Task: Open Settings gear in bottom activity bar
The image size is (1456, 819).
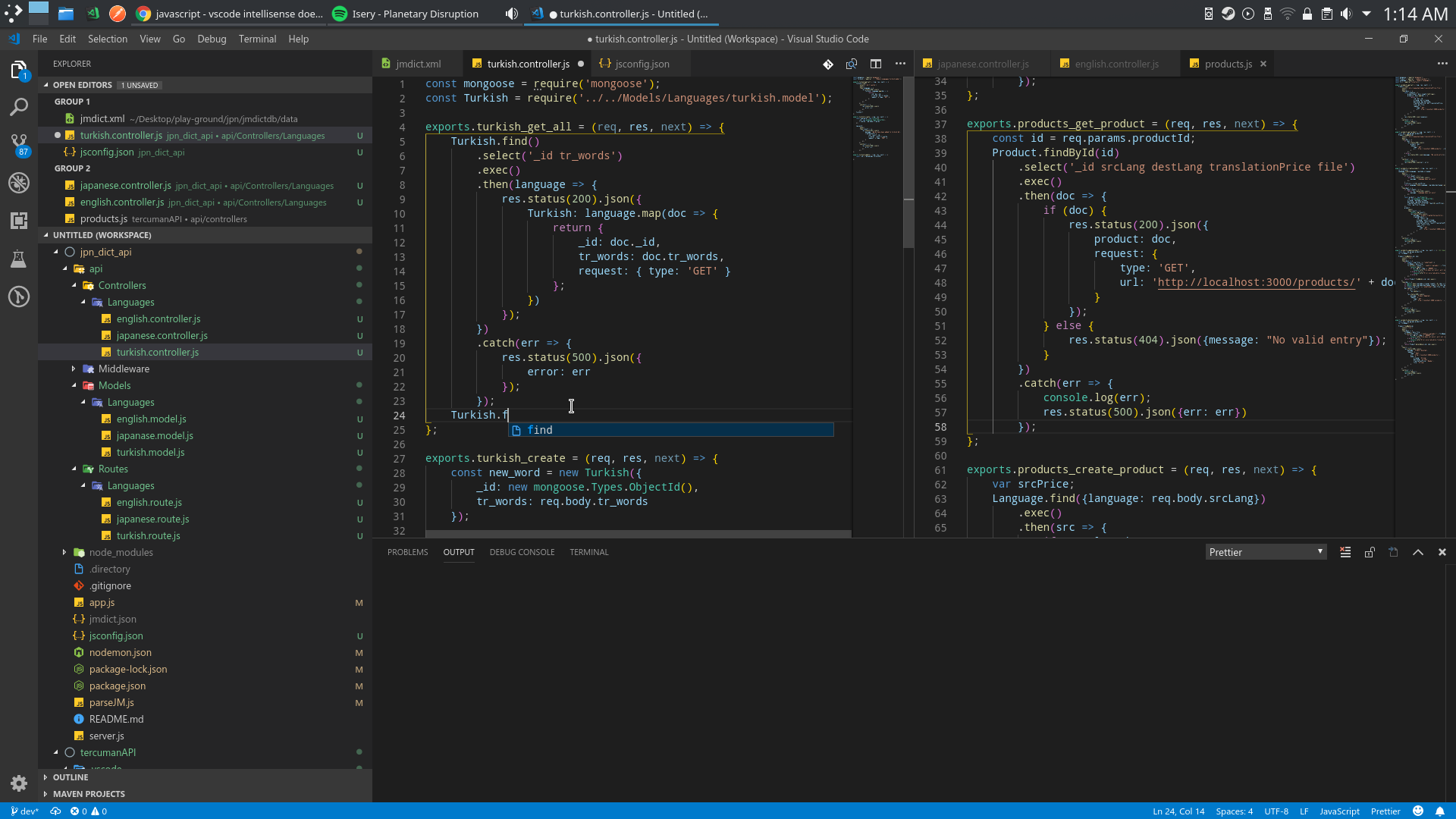Action: coord(19,783)
